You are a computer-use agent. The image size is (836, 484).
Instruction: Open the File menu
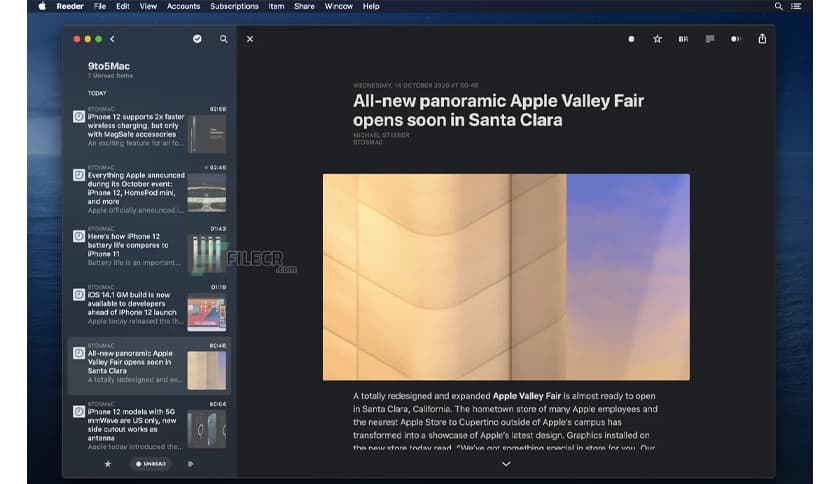click(100, 6)
